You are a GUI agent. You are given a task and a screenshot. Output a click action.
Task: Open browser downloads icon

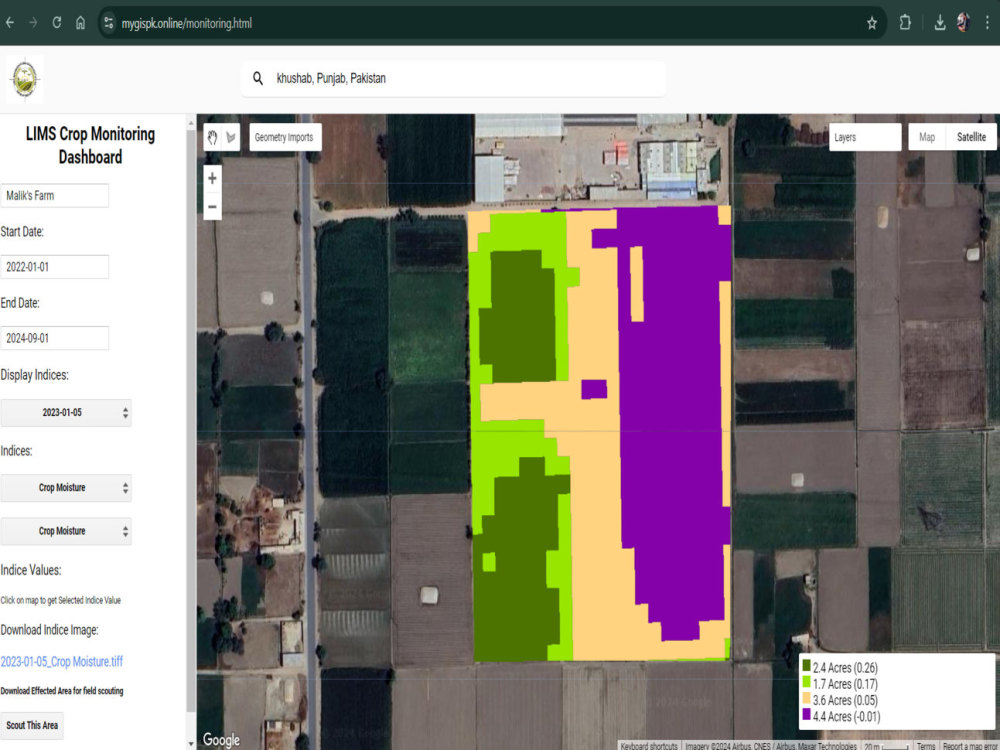coord(939,23)
